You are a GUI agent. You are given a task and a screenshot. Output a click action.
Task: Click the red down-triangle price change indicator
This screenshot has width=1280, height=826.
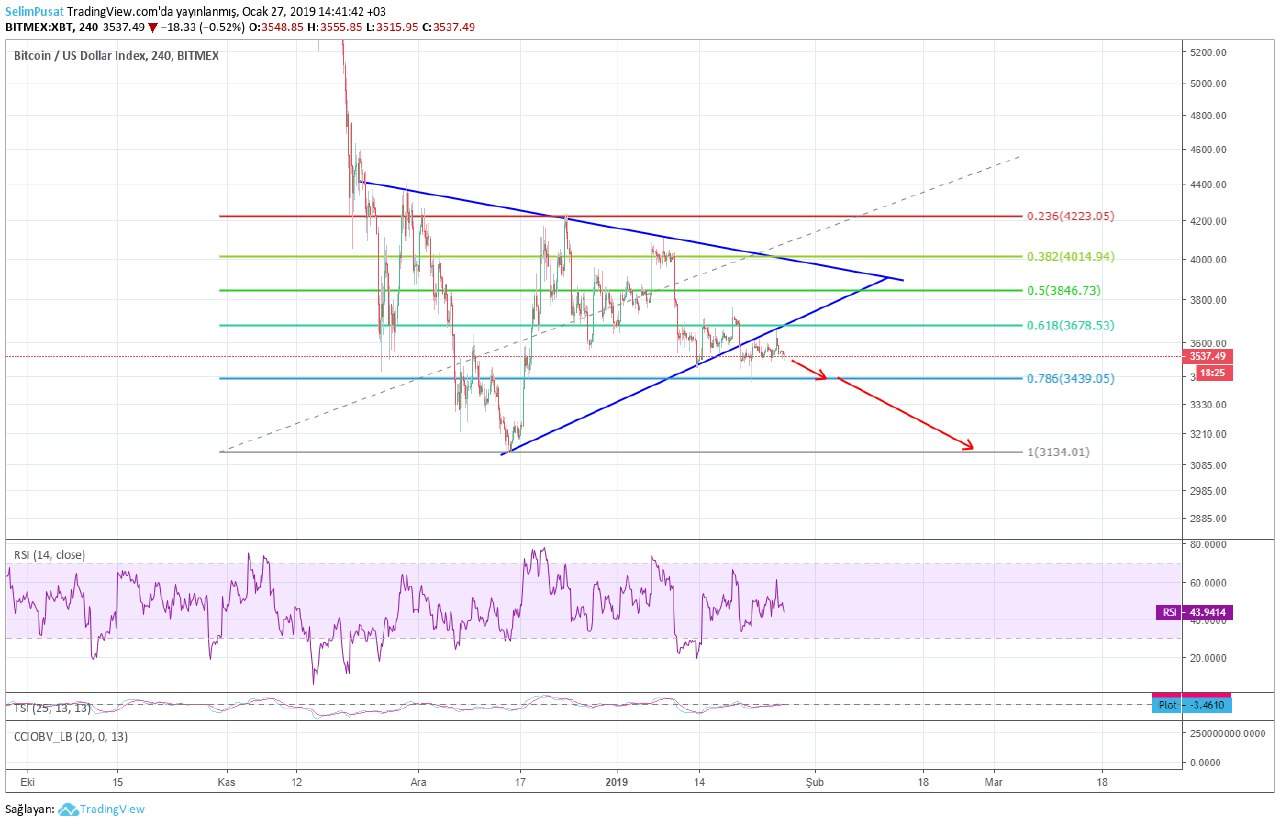(x=152, y=27)
